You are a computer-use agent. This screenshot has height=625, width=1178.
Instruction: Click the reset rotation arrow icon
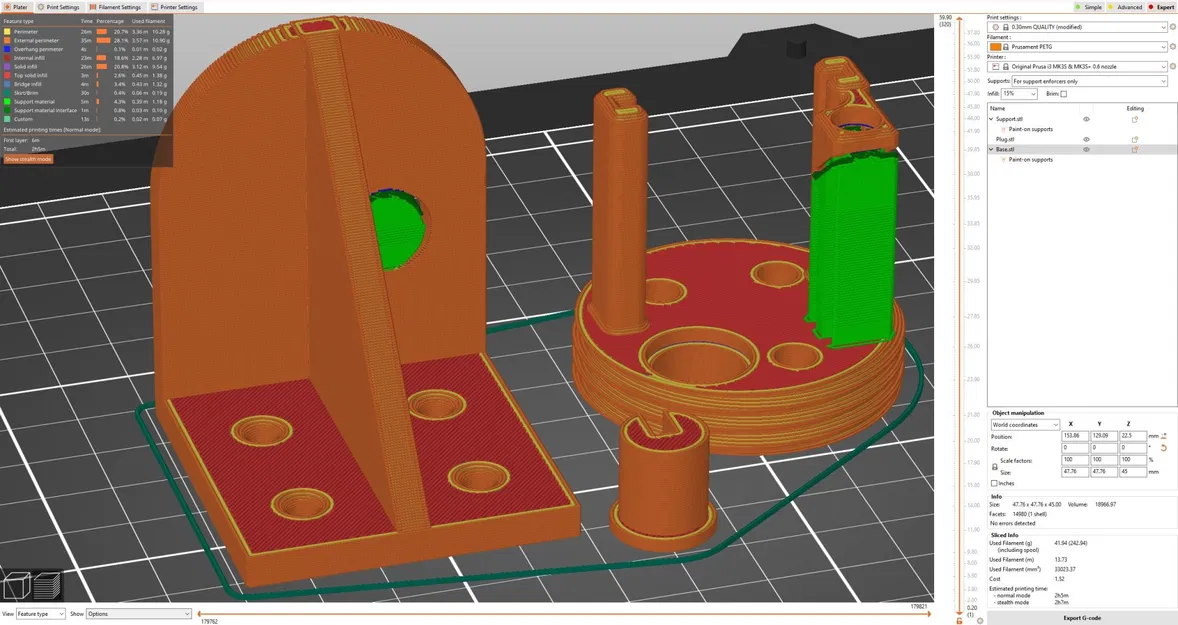(x=1164, y=448)
